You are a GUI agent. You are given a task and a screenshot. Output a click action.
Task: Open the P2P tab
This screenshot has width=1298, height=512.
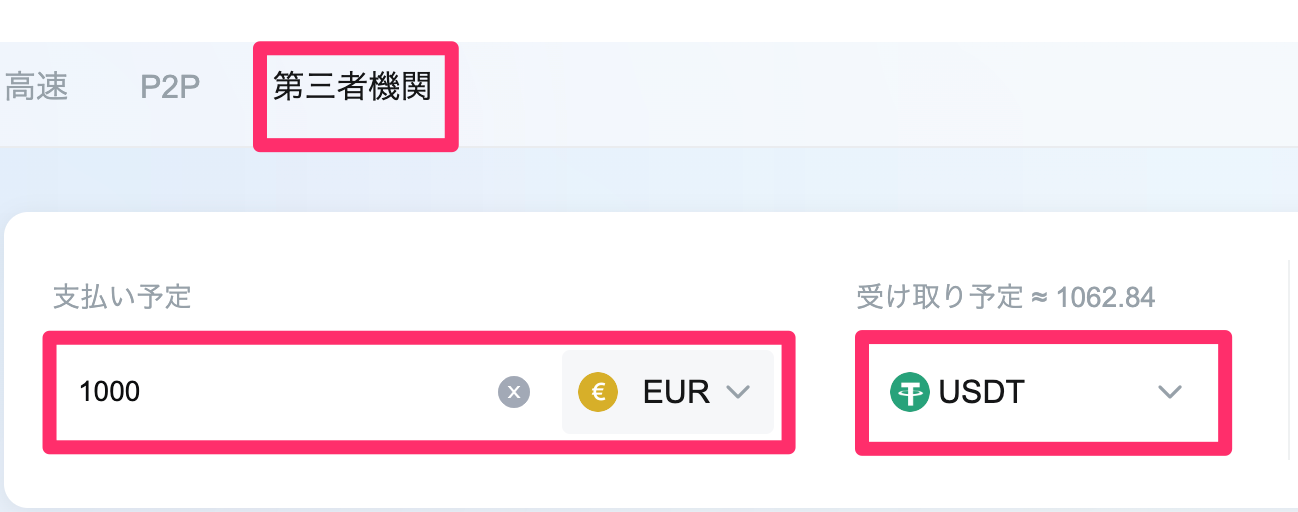pyautogui.click(x=170, y=87)
